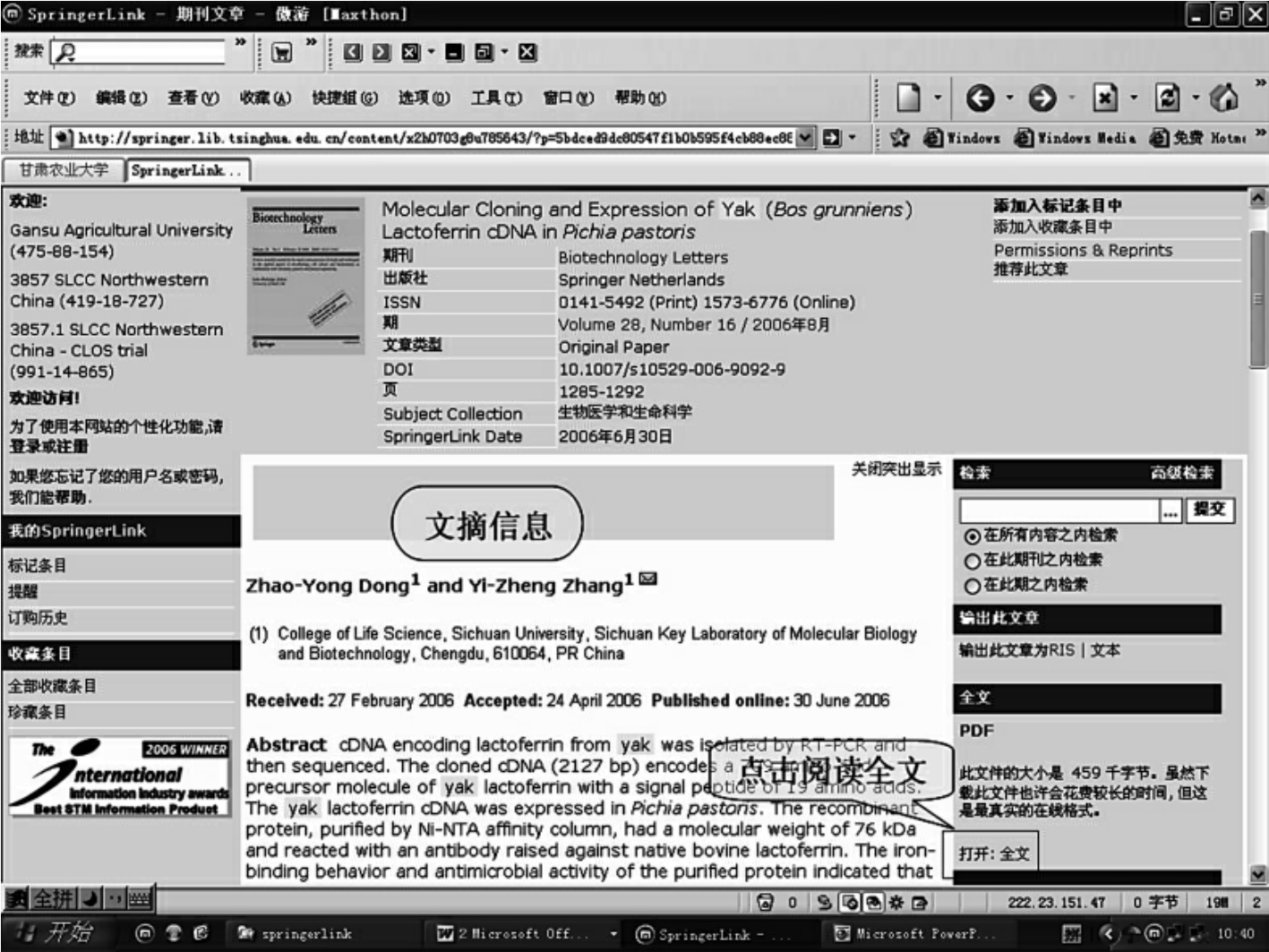This screenshot has width=1269, height=952.
Task: Stop loading the page with the Stop icon
Action: tap(1105, 98)
